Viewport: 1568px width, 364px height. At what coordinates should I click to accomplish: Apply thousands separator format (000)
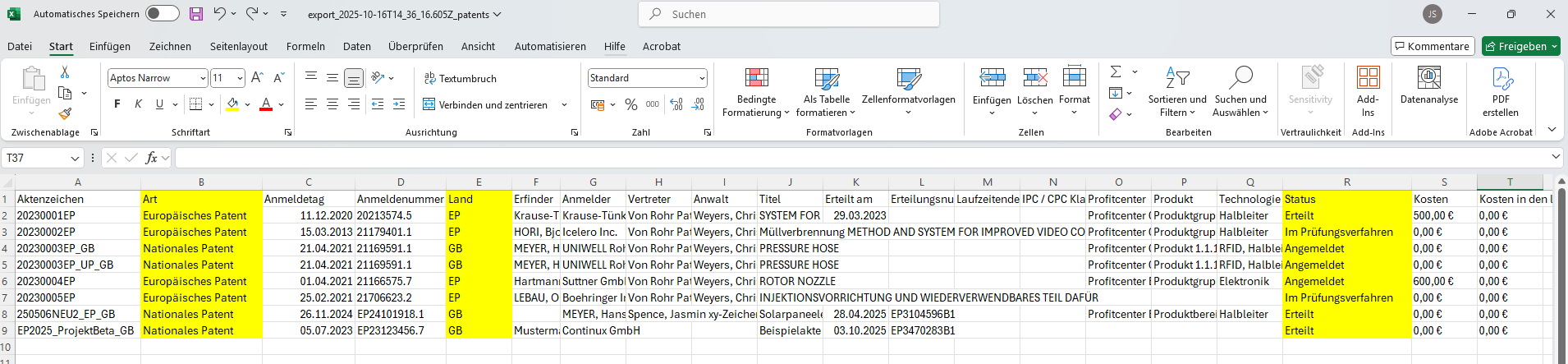coord(653,104)
